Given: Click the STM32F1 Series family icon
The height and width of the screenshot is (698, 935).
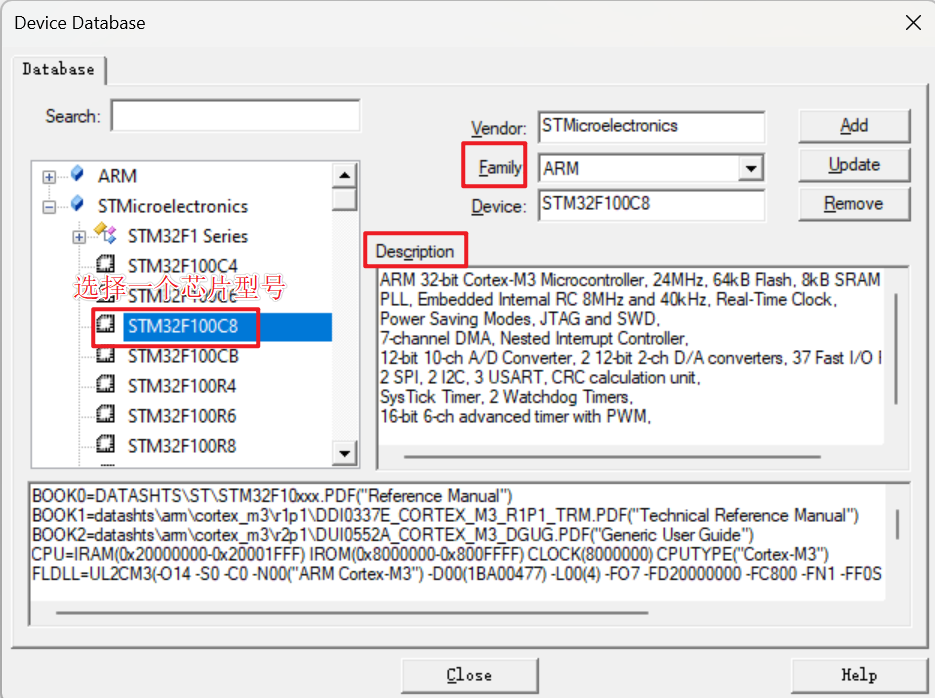Looking at the screenshot, I should [x=106, y=234].
